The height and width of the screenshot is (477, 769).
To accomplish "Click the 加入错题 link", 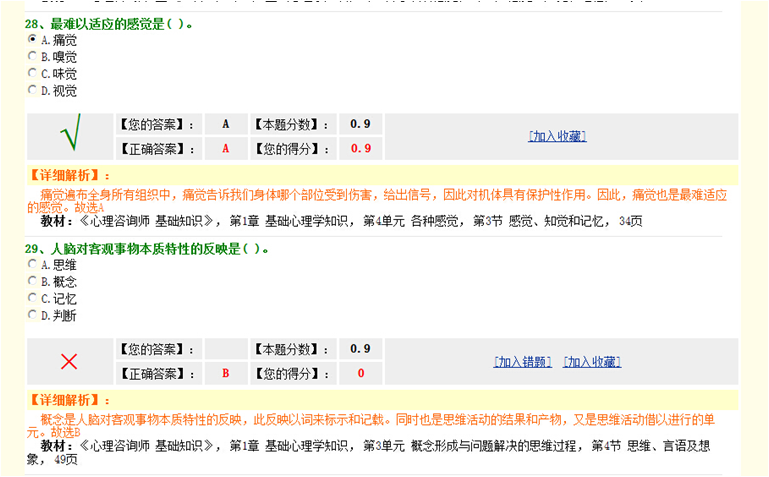I will [x=522, y=362].
